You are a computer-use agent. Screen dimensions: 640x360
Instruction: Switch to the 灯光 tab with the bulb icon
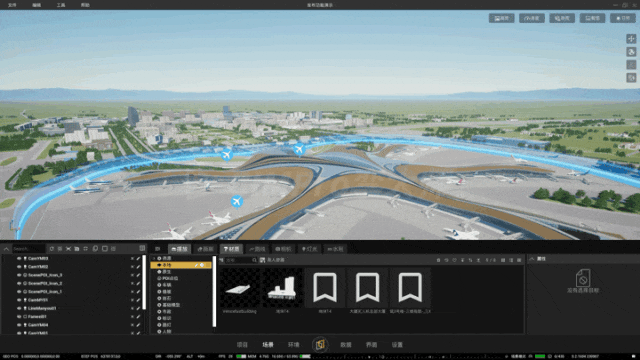click(309, 249)
